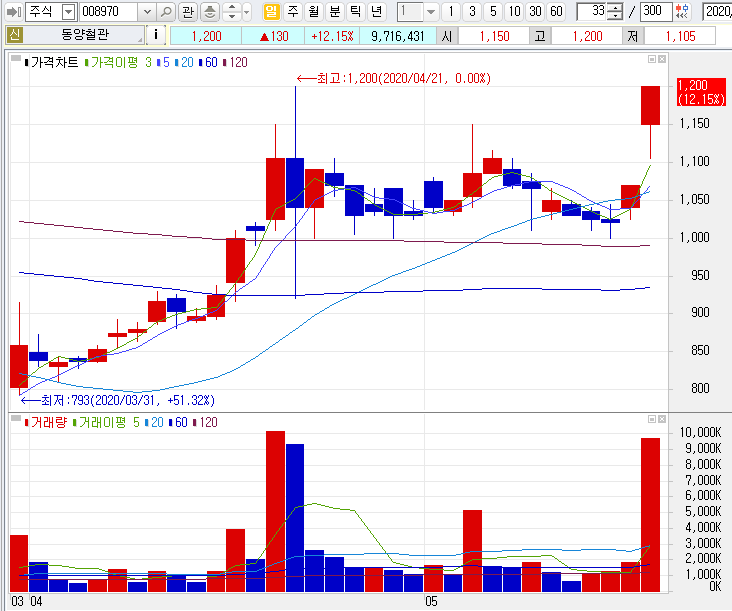Click the i information button
This screenshot has height=611, width=732.
(156, 35)
